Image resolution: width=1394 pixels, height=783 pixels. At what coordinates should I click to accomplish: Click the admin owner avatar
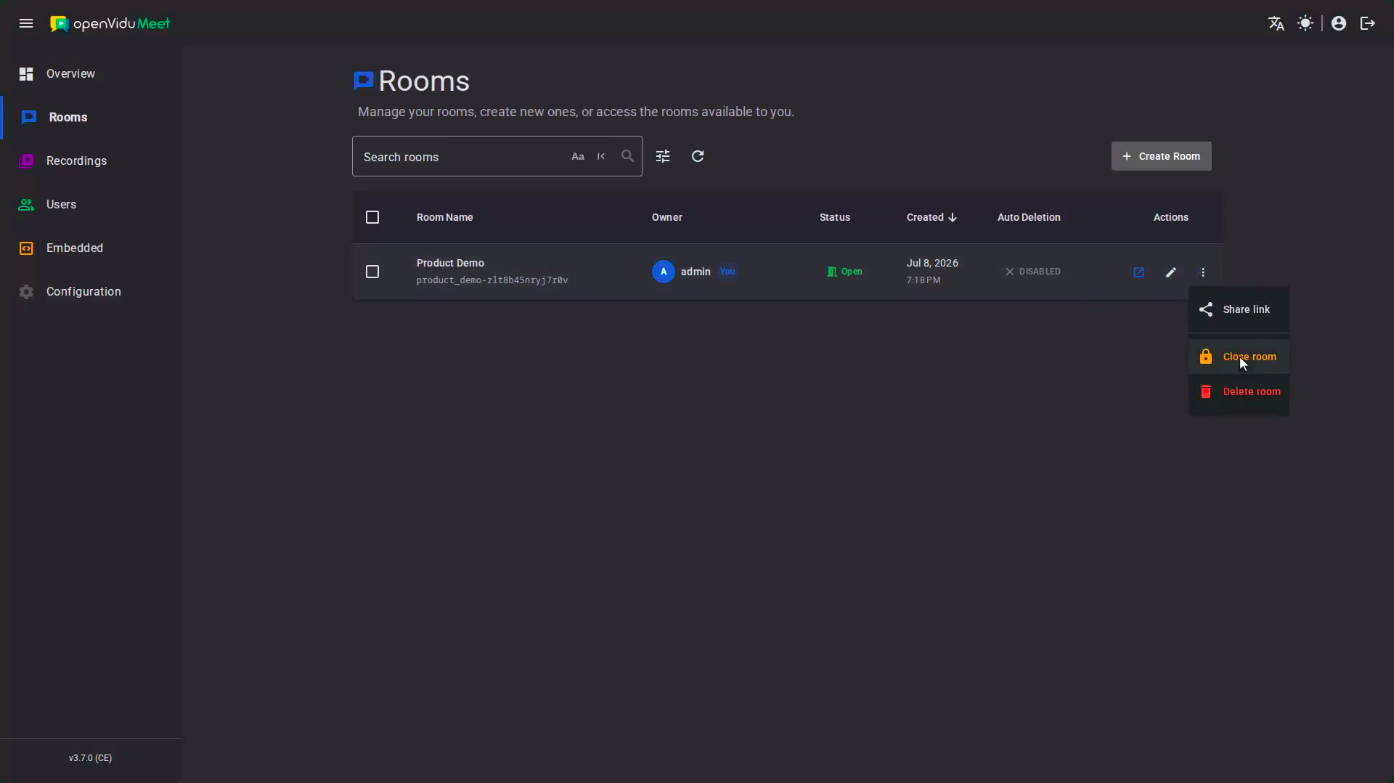pos(663,271)
